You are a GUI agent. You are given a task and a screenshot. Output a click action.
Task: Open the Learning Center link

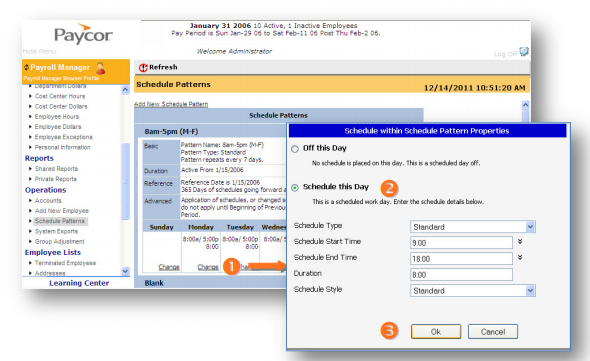click(79, 283)
